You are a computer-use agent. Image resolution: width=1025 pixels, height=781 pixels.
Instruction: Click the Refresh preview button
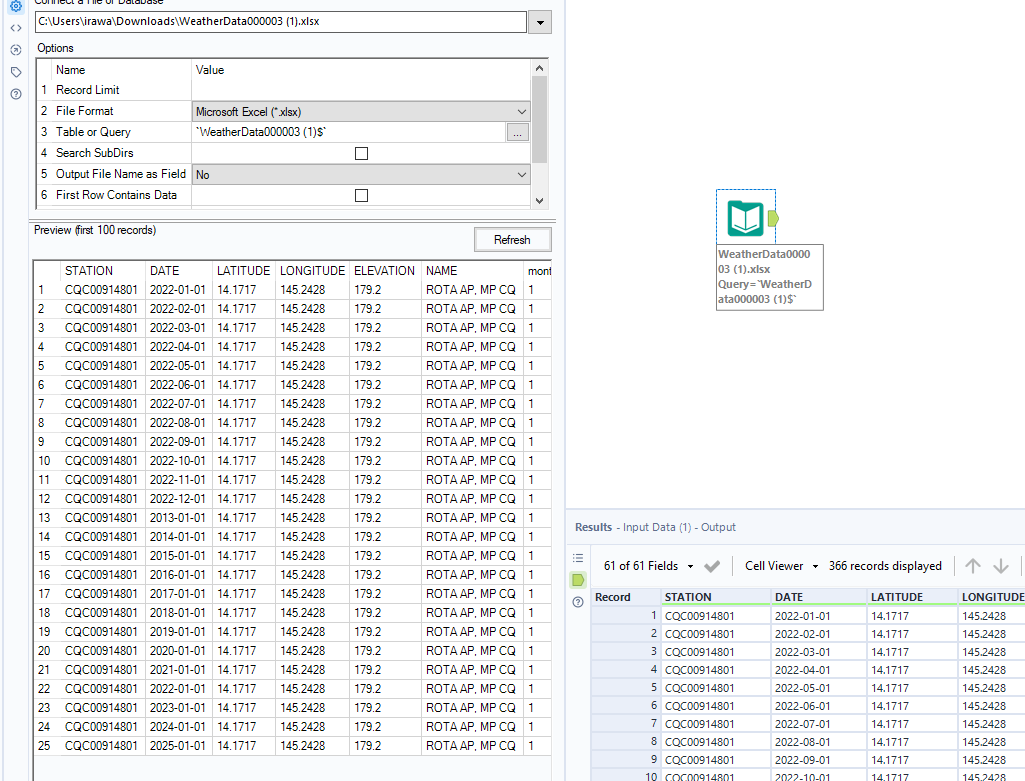pos(512,240)
